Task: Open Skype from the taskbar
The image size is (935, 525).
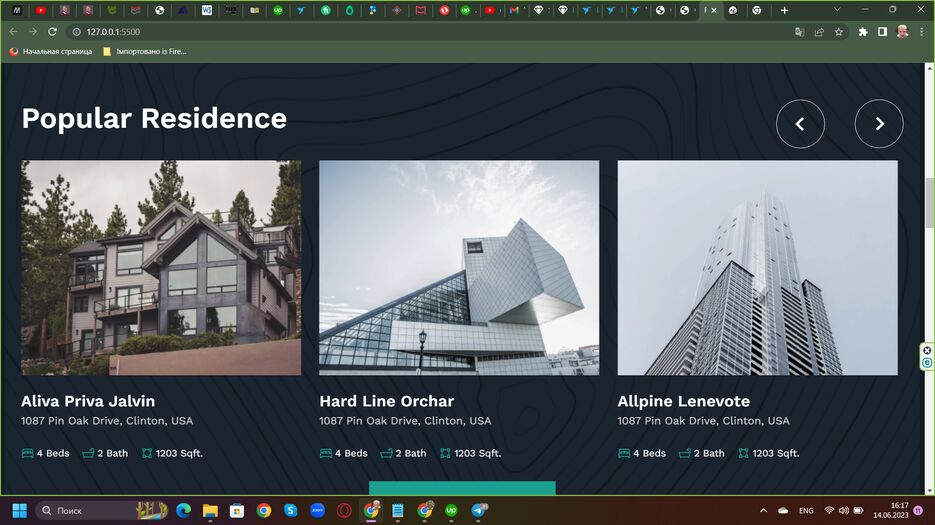Action: 290,511
